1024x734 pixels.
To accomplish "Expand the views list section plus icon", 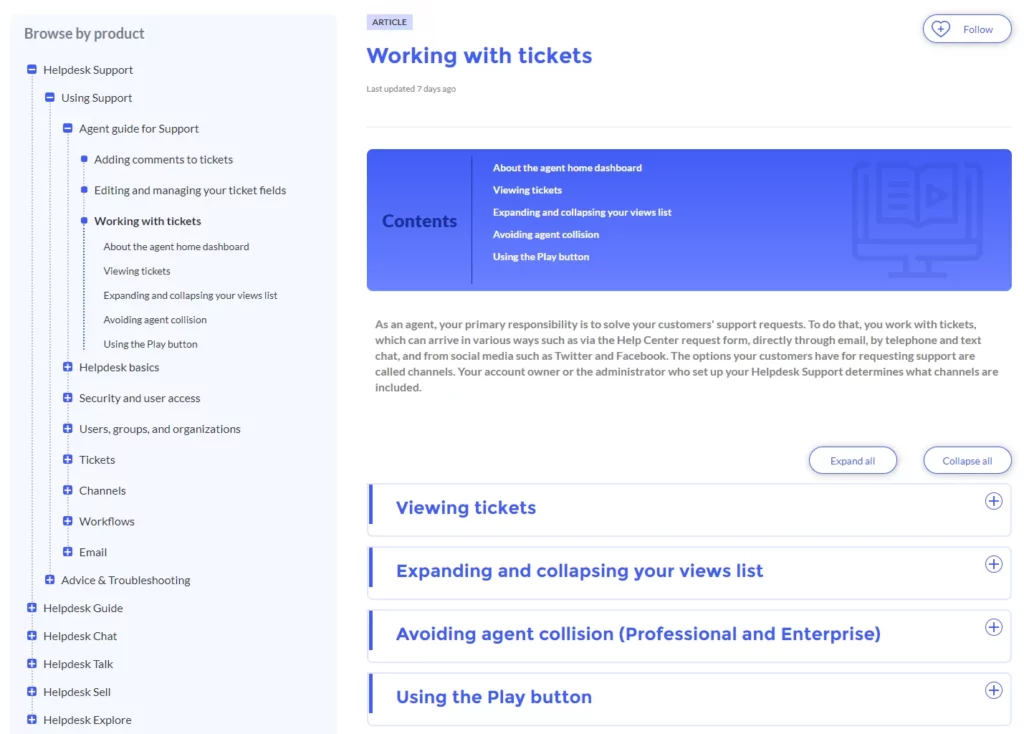I will [x=993, y=564].
